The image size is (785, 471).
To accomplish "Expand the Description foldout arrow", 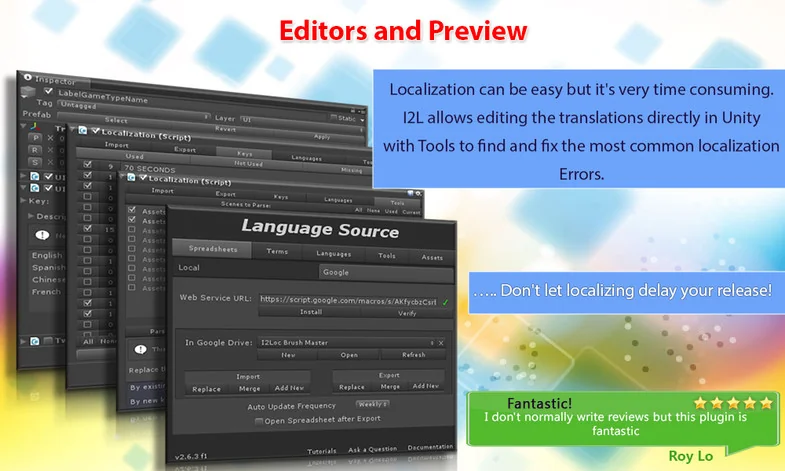I will point(31,216).
